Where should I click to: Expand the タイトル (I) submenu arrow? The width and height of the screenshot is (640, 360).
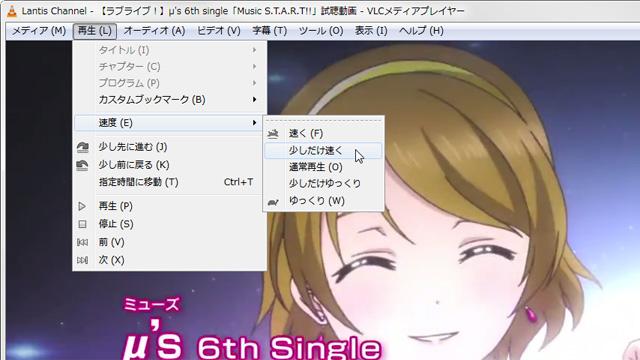point(254,50)
